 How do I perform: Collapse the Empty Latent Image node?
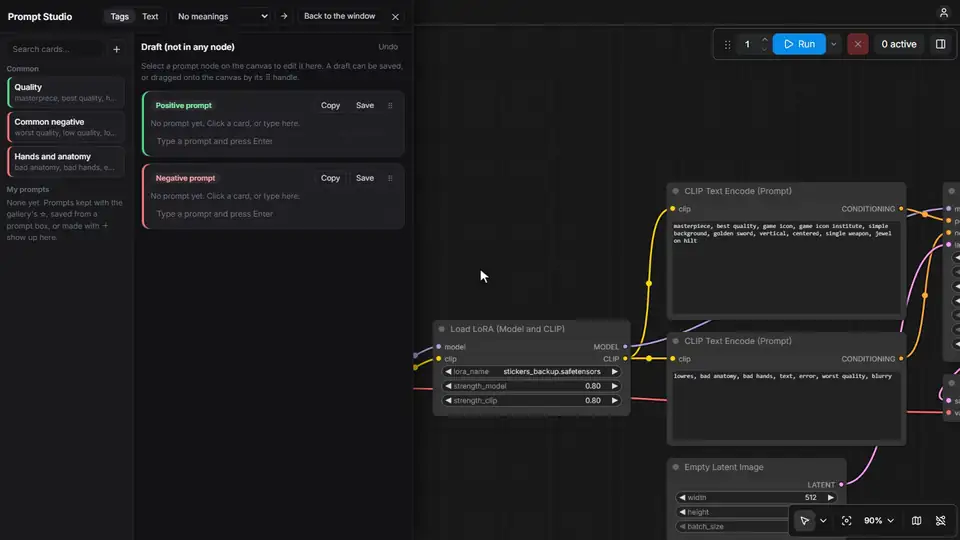coord(675,467)
